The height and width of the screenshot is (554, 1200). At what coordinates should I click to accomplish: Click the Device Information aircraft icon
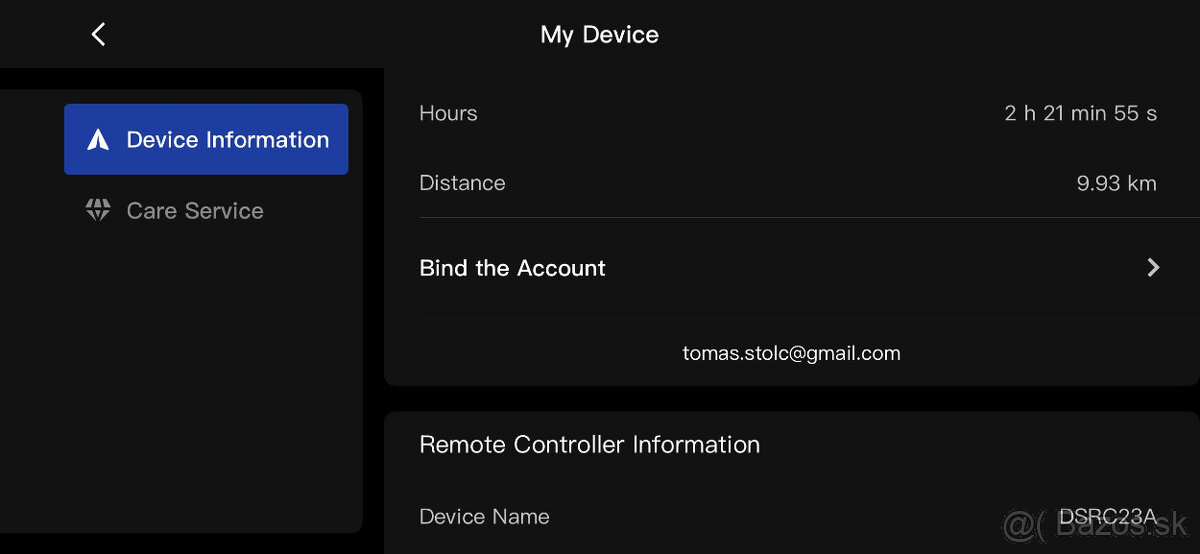(98, 140)
